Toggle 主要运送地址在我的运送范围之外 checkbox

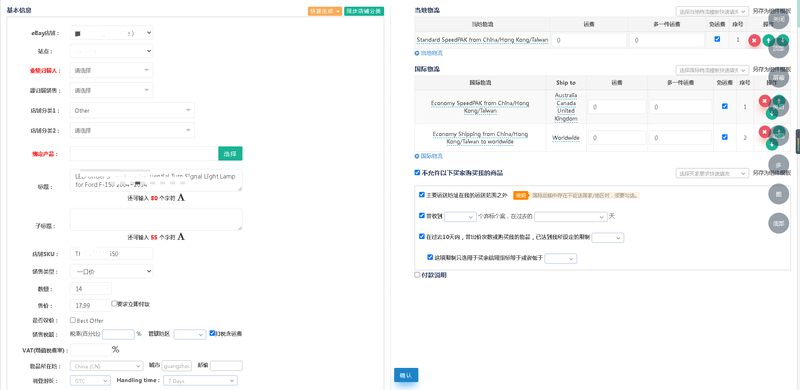[421, 194]
